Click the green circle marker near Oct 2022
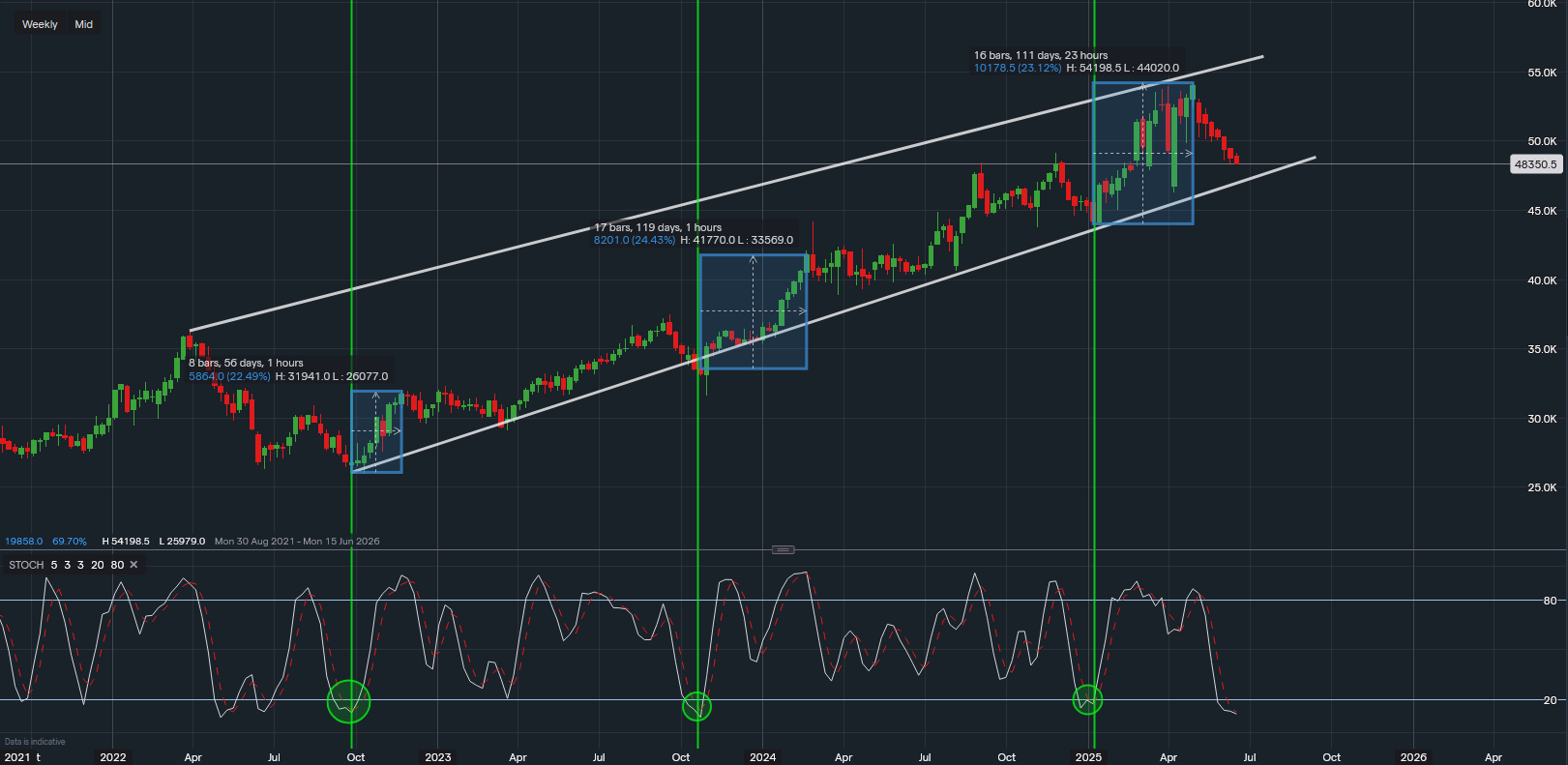This screenshot has height=765, width=1568. pyautogui.click(x=348, y=701)
